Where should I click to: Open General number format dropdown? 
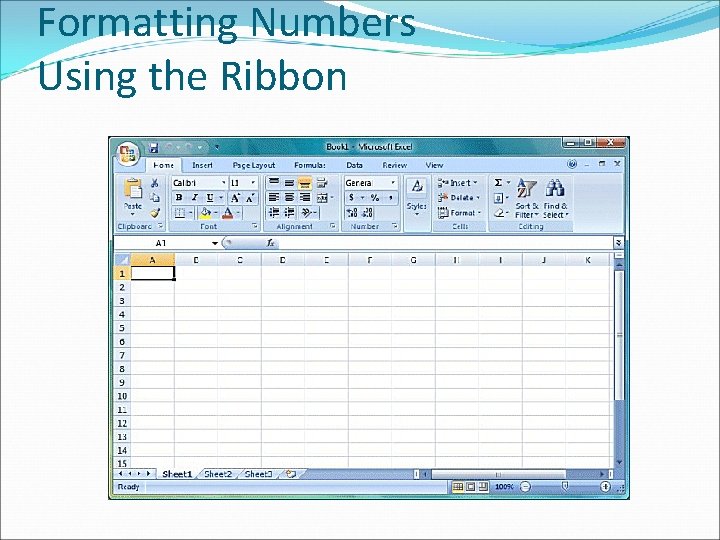point(393,183)
